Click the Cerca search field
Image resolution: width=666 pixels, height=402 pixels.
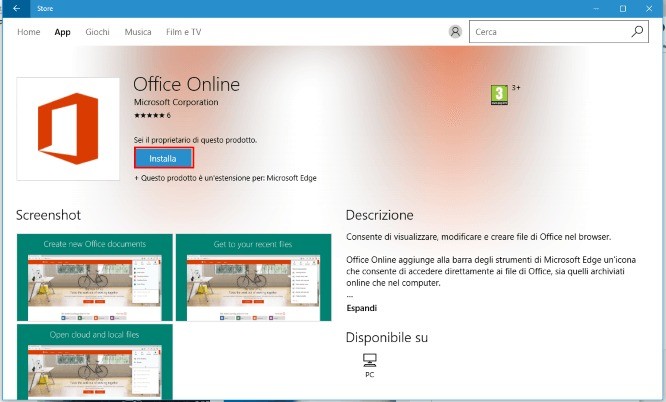(x=550, y=32)
